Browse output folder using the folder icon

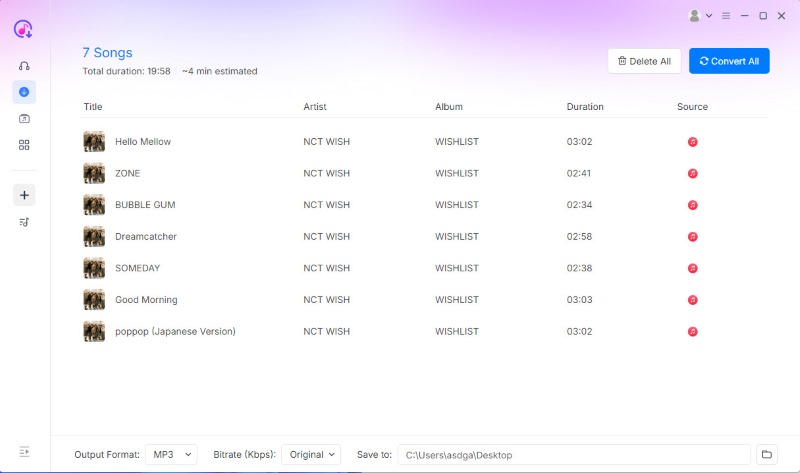point(767,455)
